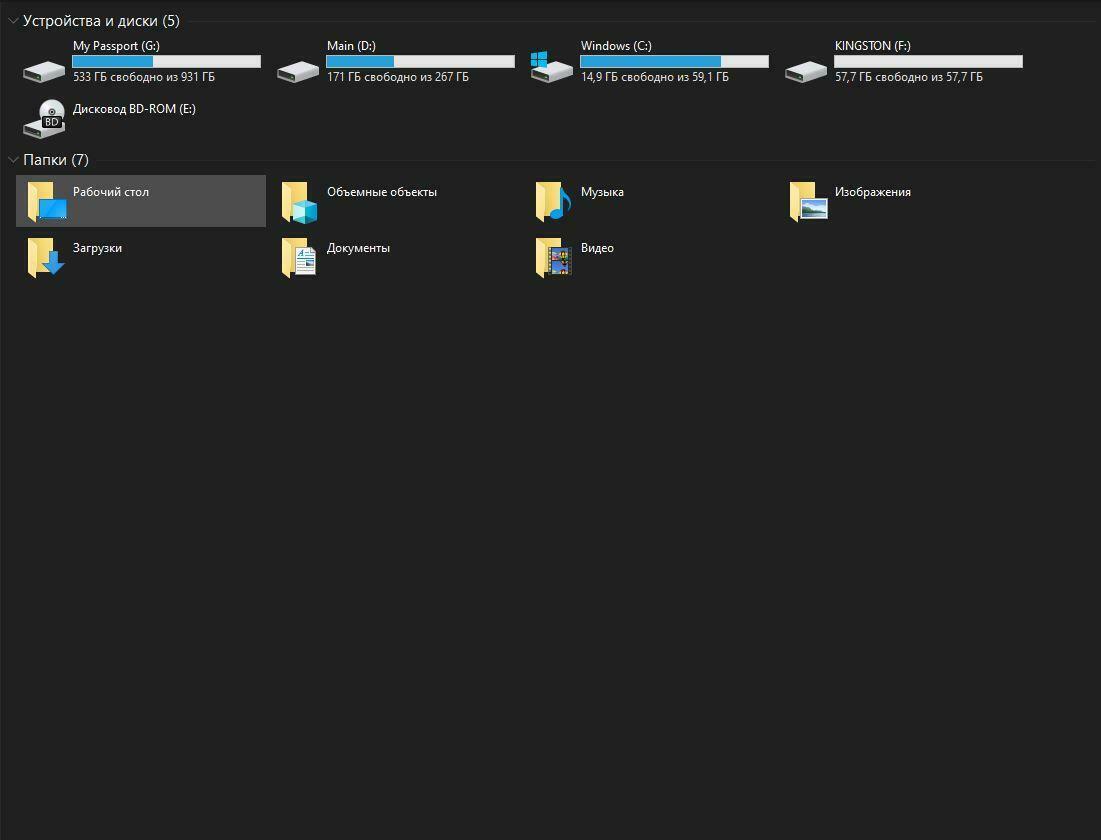
Task: Click the Объемные объекты folder name
Action: point(382,192)
